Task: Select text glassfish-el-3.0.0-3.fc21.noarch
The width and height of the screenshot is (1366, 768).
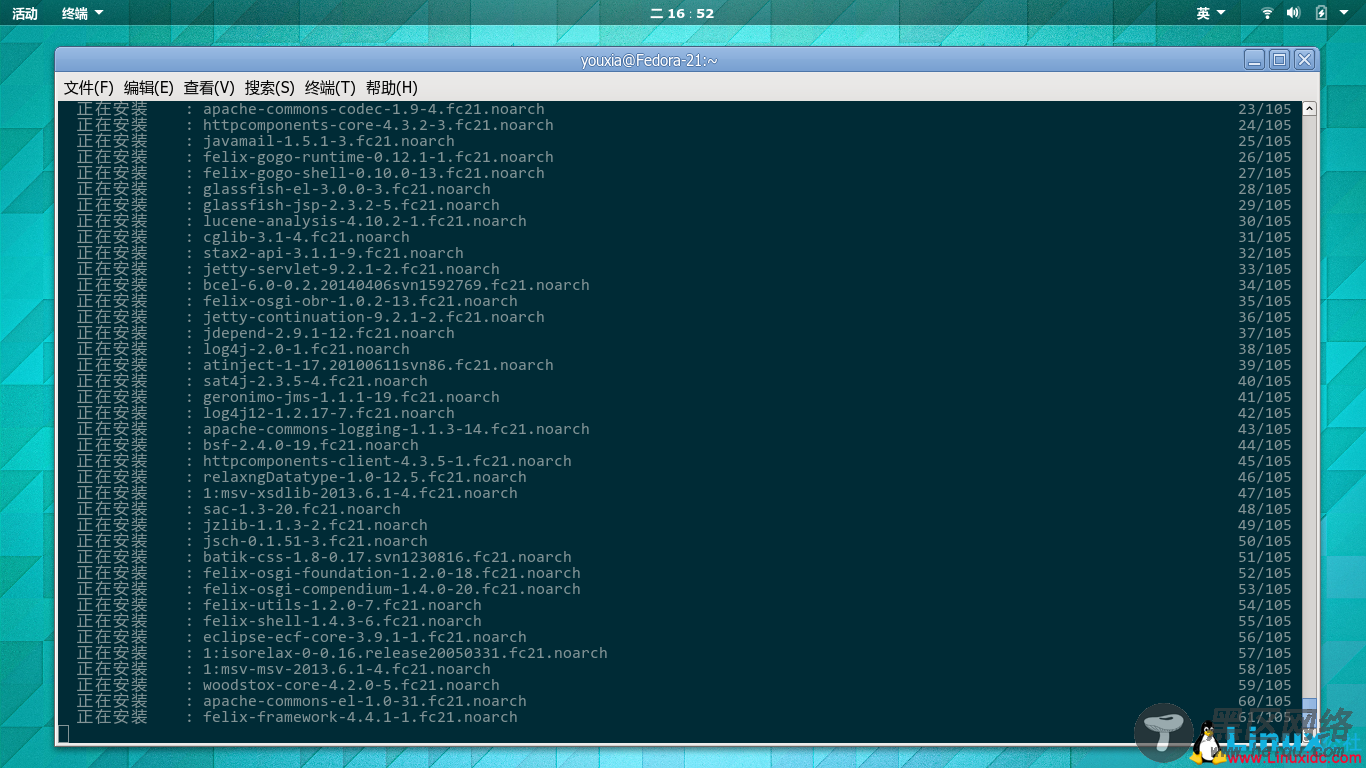Action: (347, 189)
